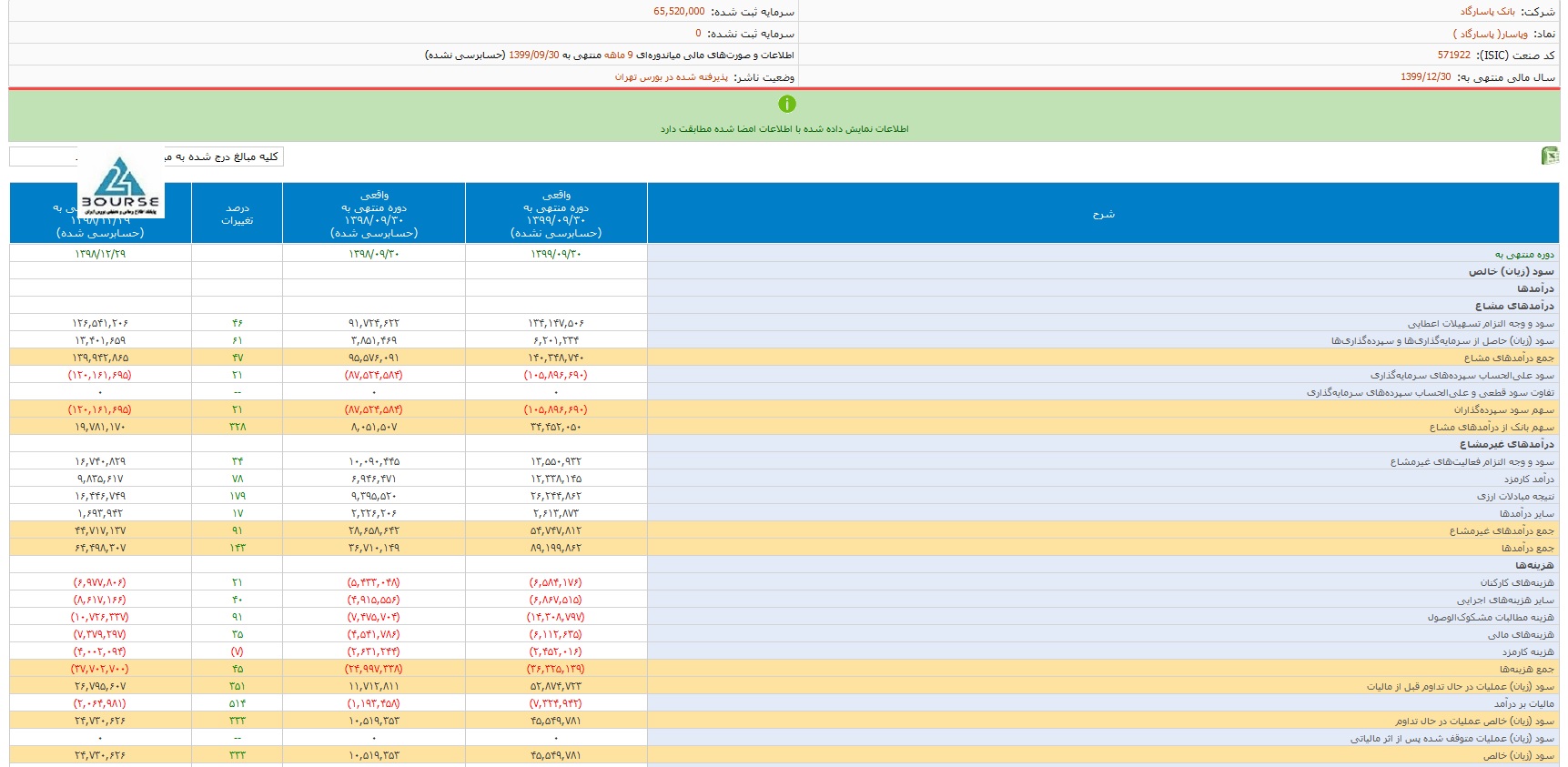Click the ۱۳۹۹/۰۹/۳۰ period column header

click(x=556, y=214)
